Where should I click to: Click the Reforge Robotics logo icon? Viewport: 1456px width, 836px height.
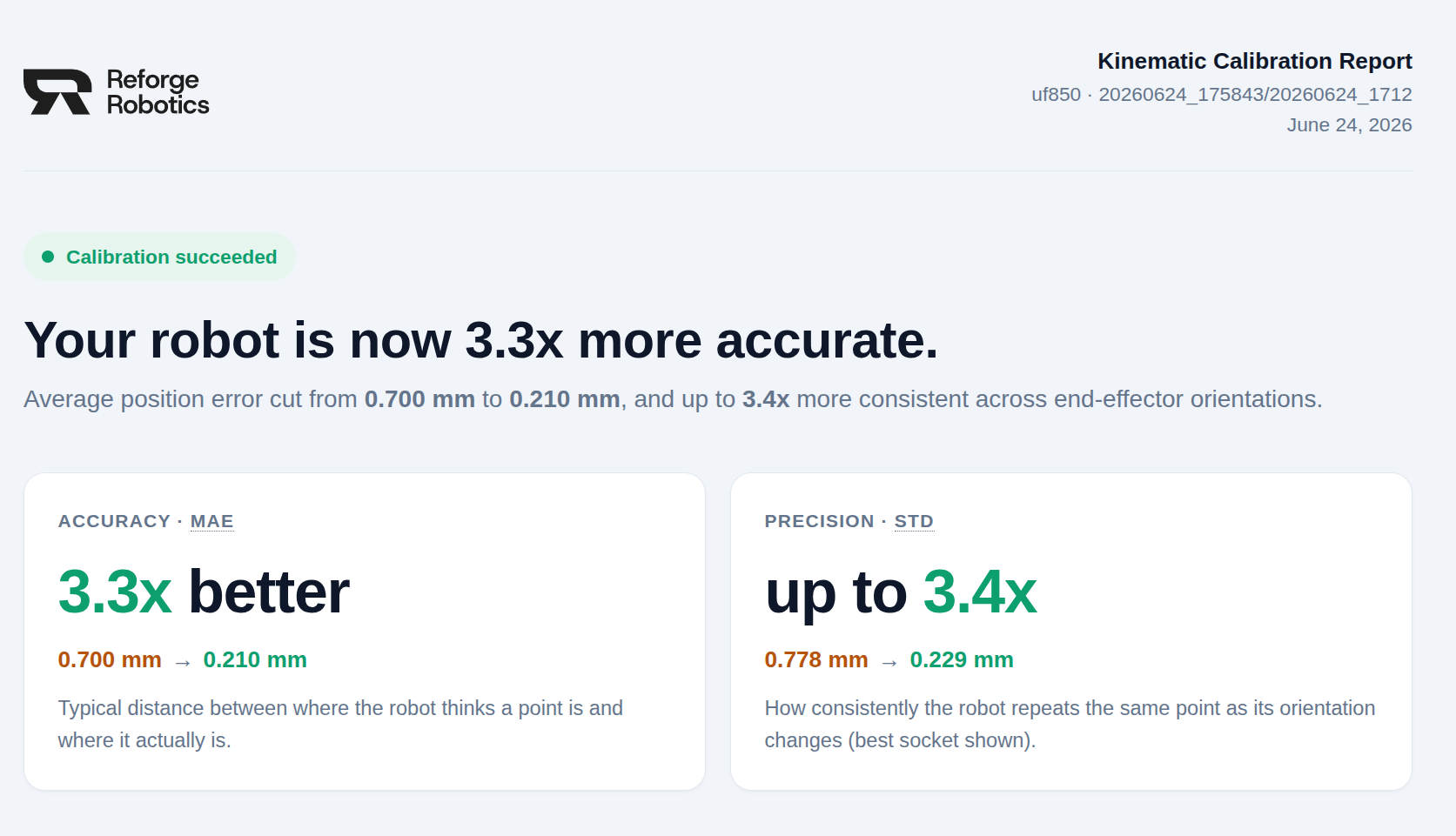pyautogui.click(x=57, y=91)
